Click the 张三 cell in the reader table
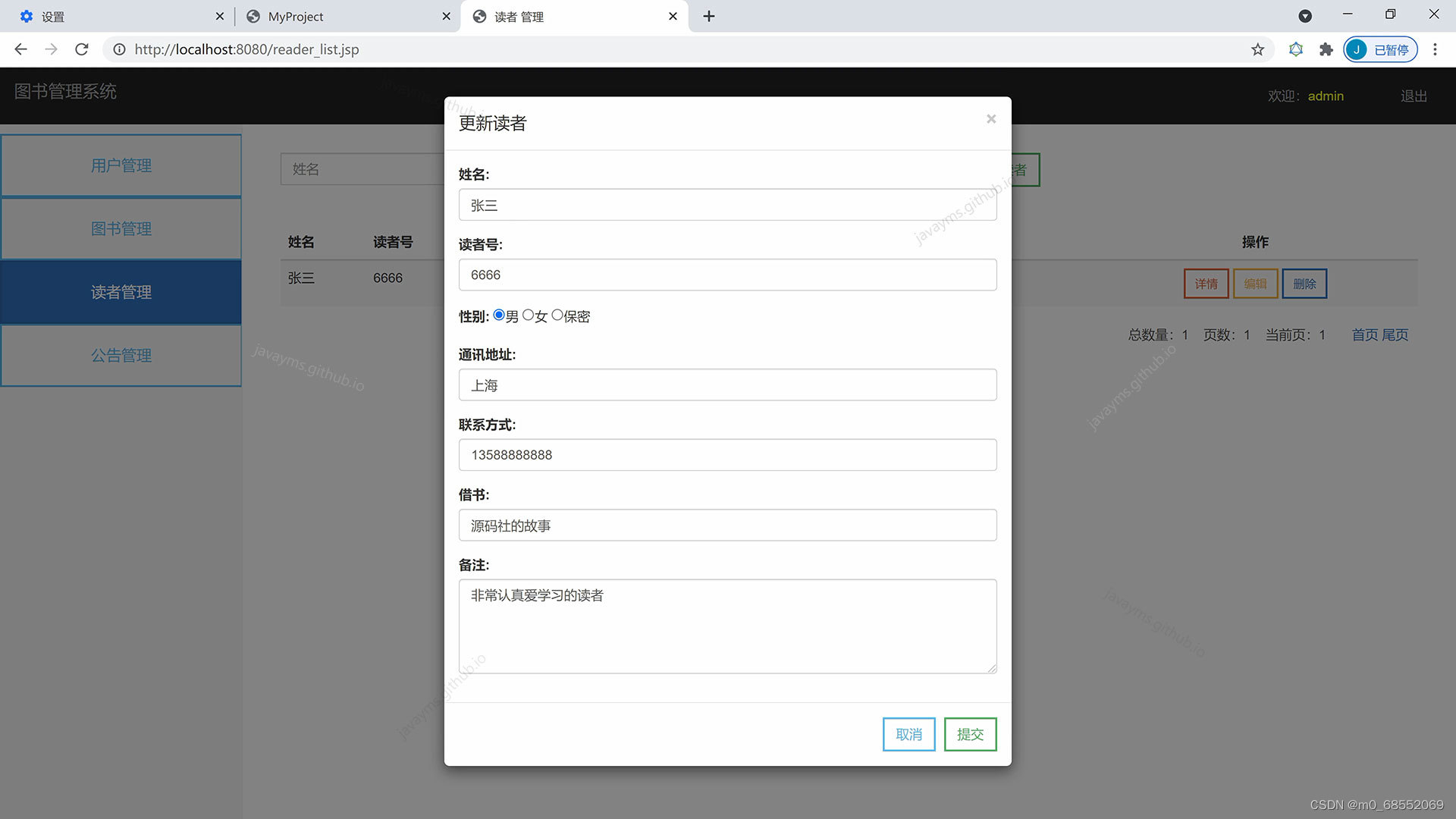Screen dimensions: 1456x819 coord(301,278)
